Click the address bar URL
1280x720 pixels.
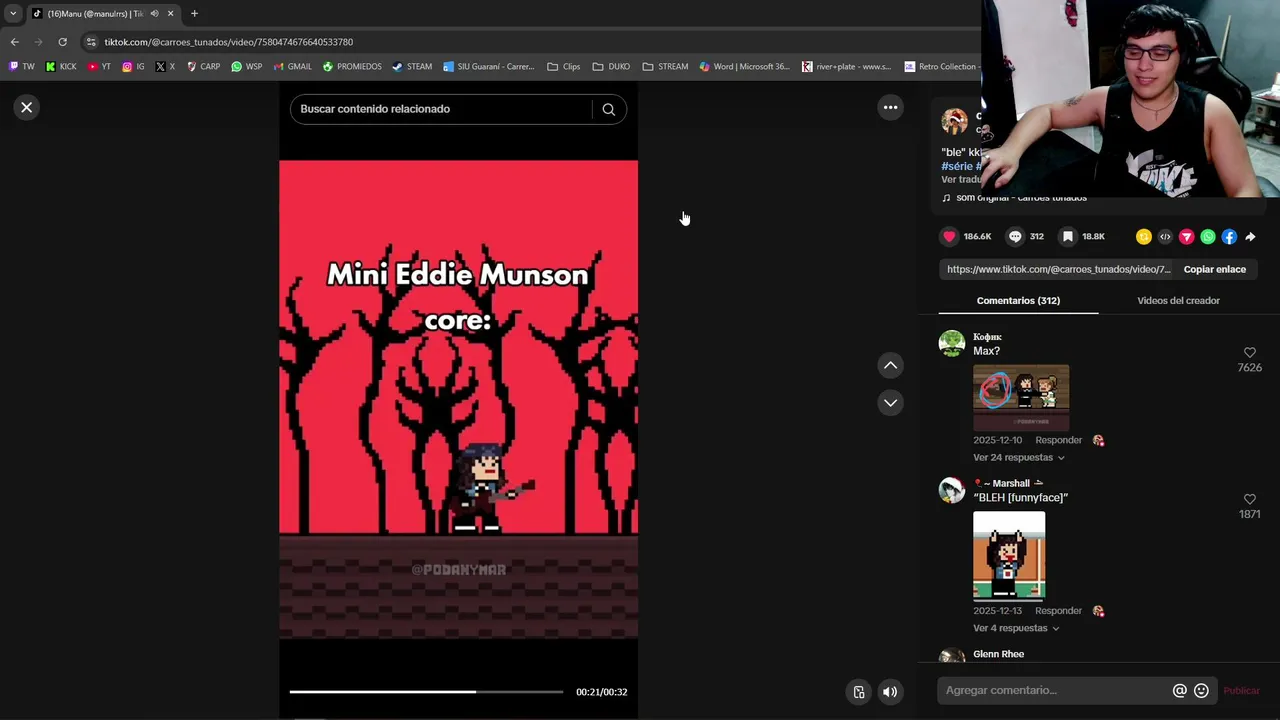pyautogui.click(x=229, y=42)
